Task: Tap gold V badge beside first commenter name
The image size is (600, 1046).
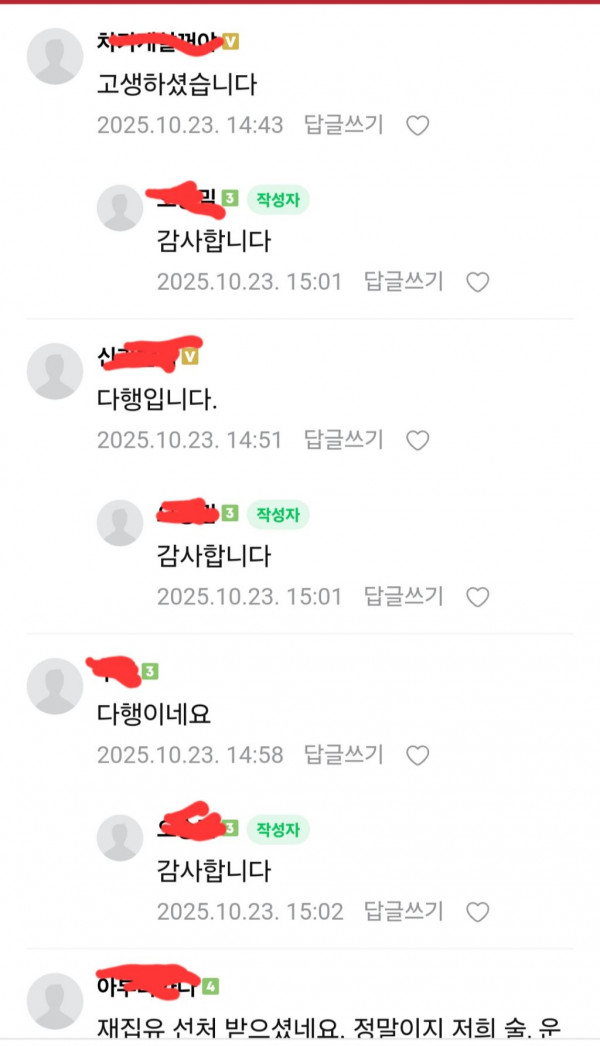Action: pyautogui.click(x=230, y=41)
